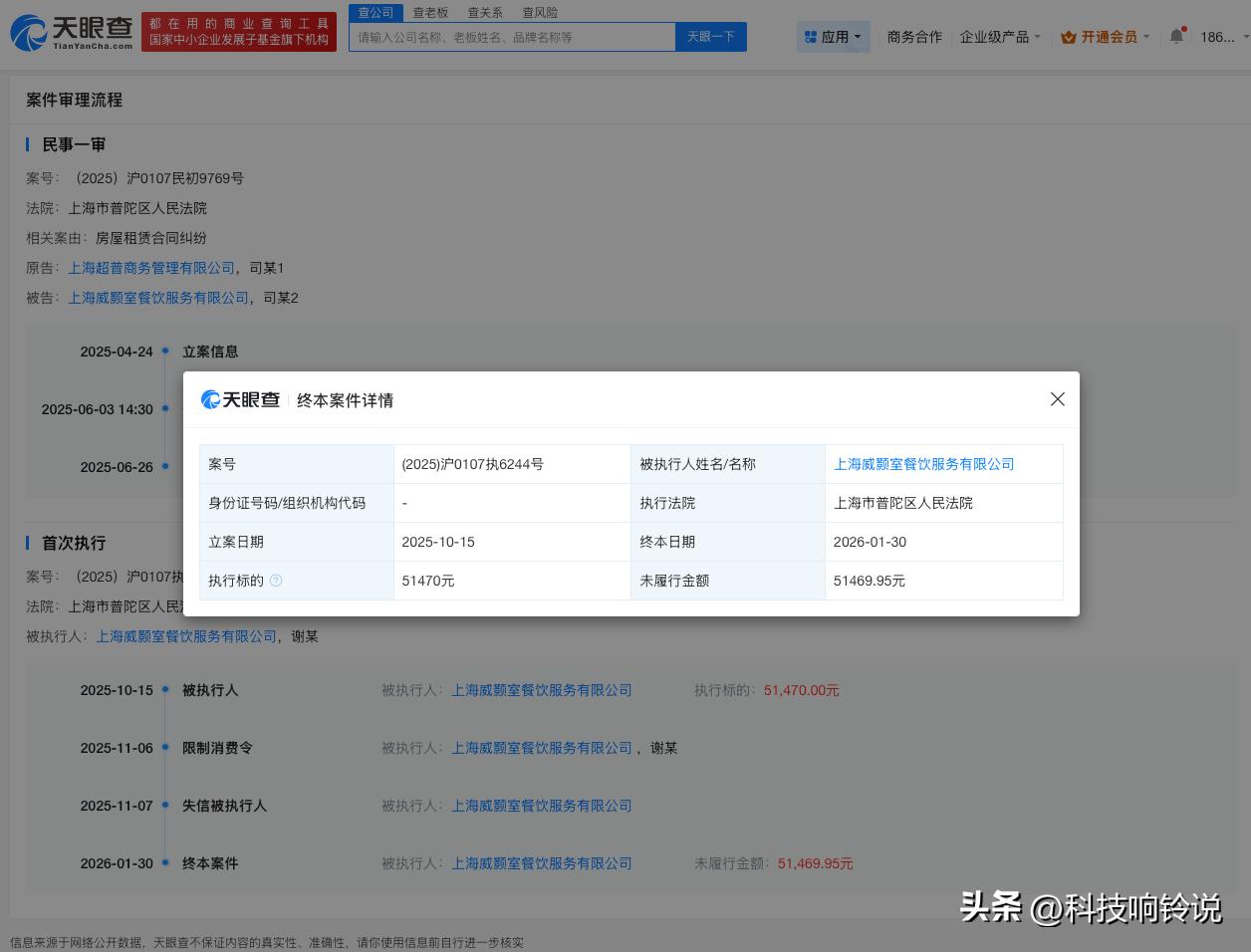1251x952 pixels.
Task: Switch to the 查风险 tab
Action: coord(539,12)
